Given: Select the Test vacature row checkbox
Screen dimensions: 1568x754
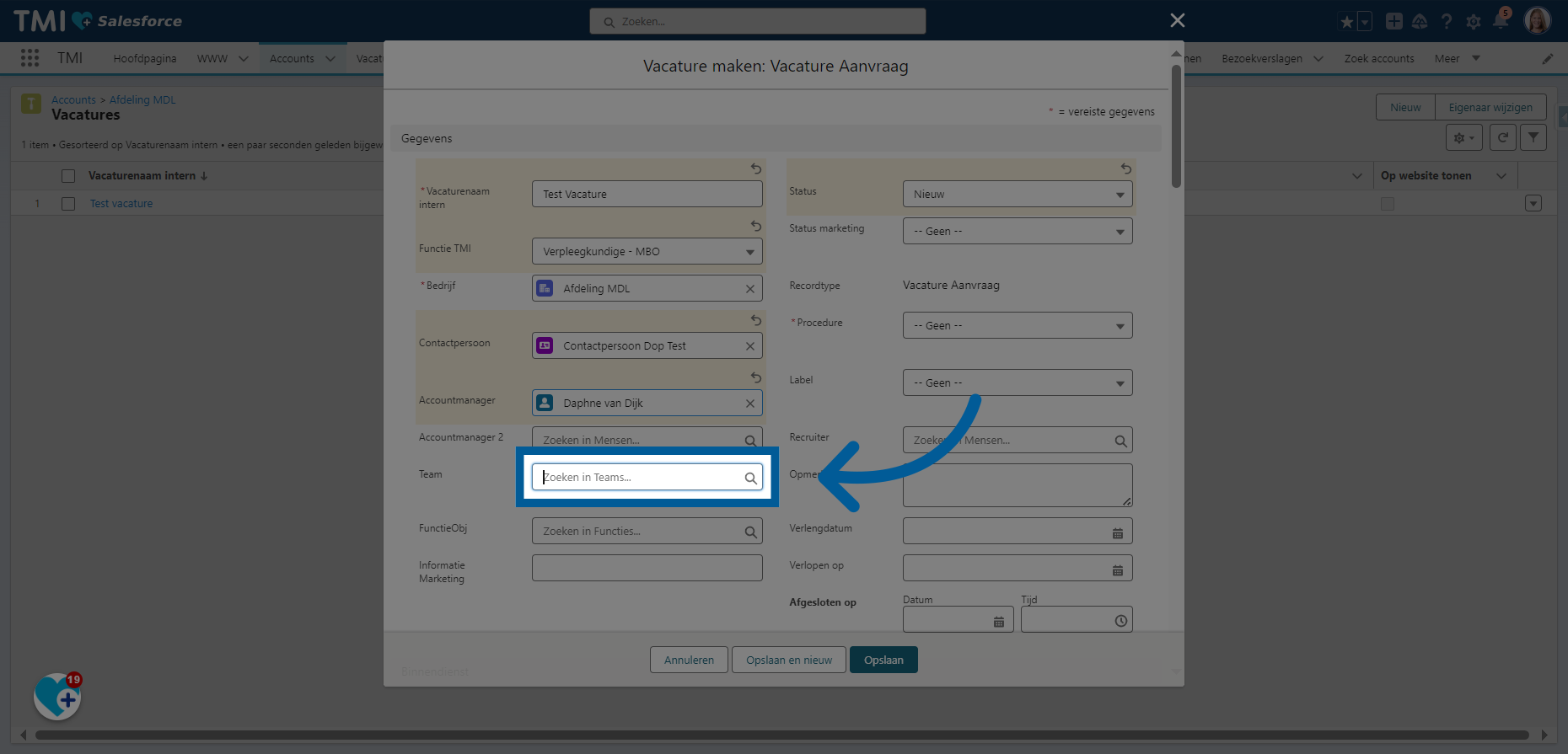Looking at the screenshot, I should click(68, 204).
